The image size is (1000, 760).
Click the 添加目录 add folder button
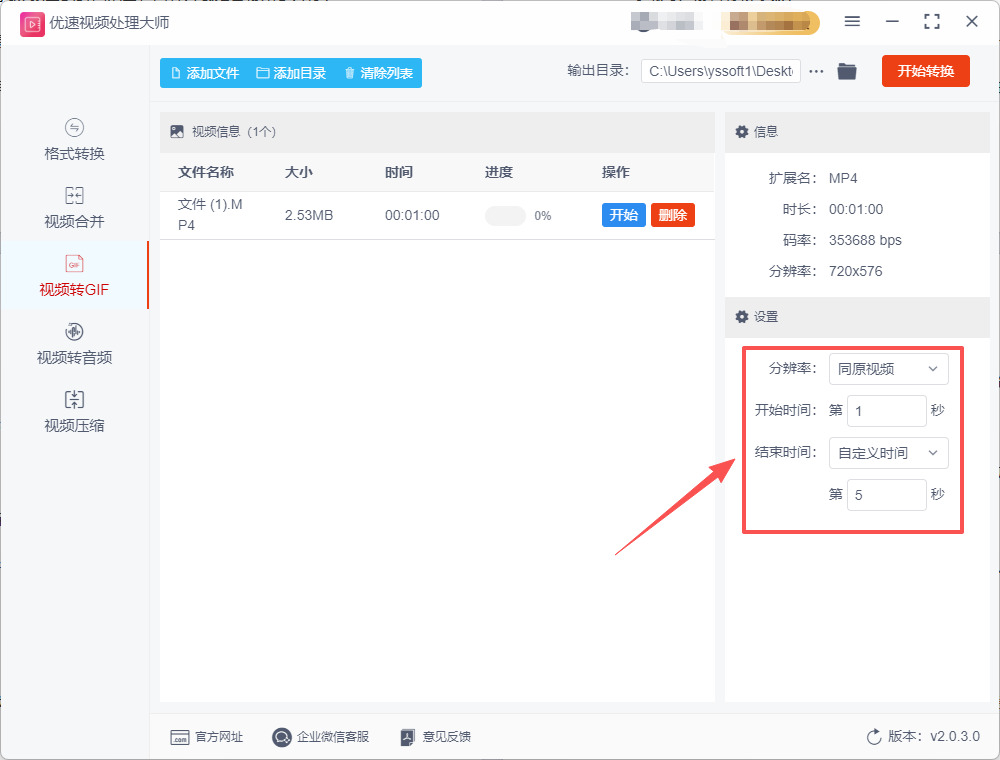click(x=291, y=73)
